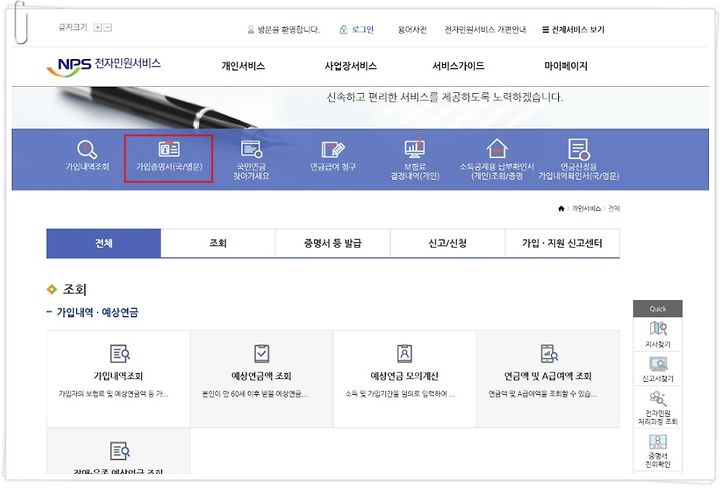Click the NPS 전자민원서비스 logo
This screenshot has width=720, height=488.
104,66
